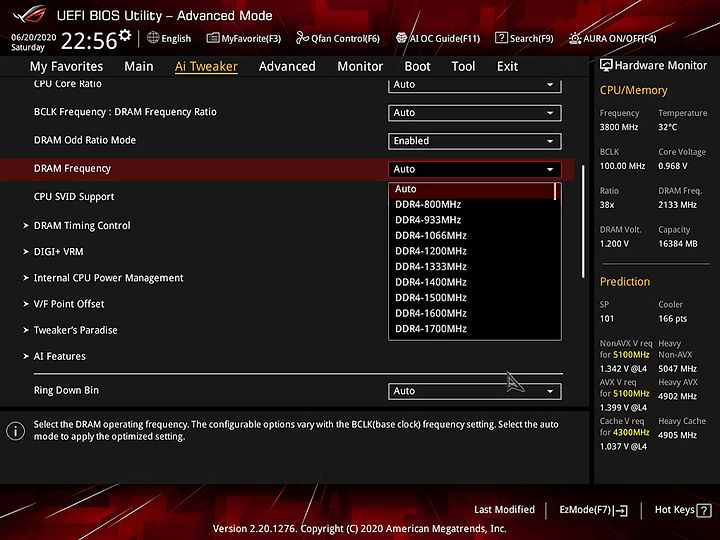Launch AI OC Guide(F11)
Viewport: 720px width, 540px height.
(438, 38)
